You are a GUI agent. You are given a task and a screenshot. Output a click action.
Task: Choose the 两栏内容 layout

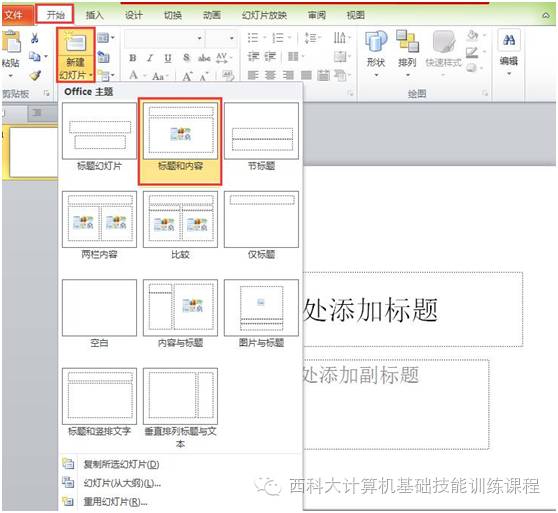99,226
